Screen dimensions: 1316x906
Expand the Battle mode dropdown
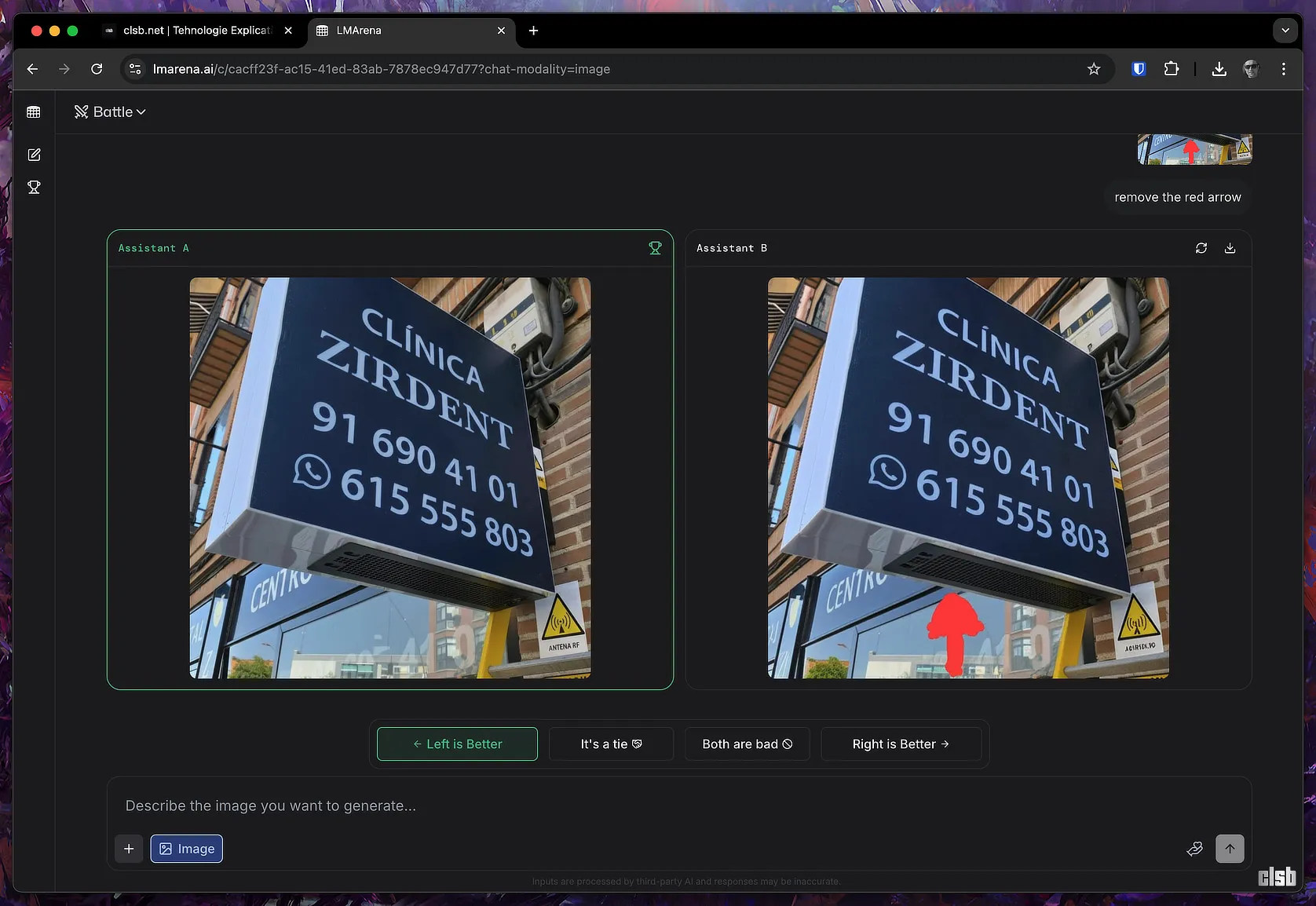click(111, 112)
